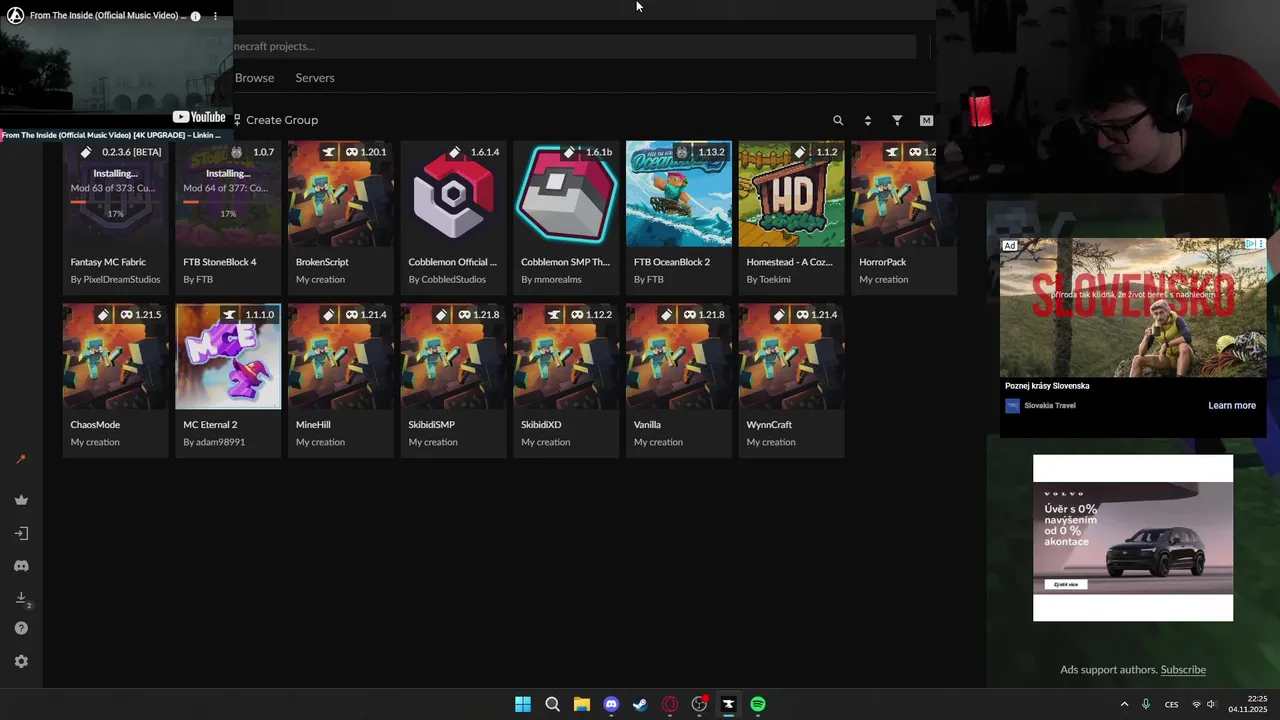This screenshot has height=720, width=1280.
Task: Open Homestead - A Cozy modpack thumbnail
Action: click(x=791, y=194)
